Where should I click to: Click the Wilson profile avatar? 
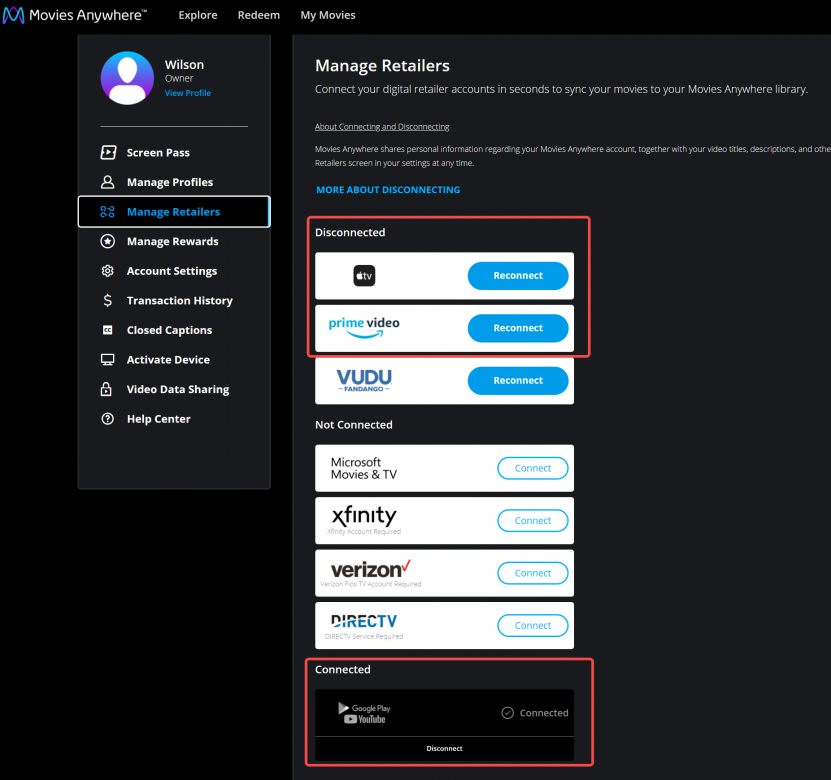127,78
